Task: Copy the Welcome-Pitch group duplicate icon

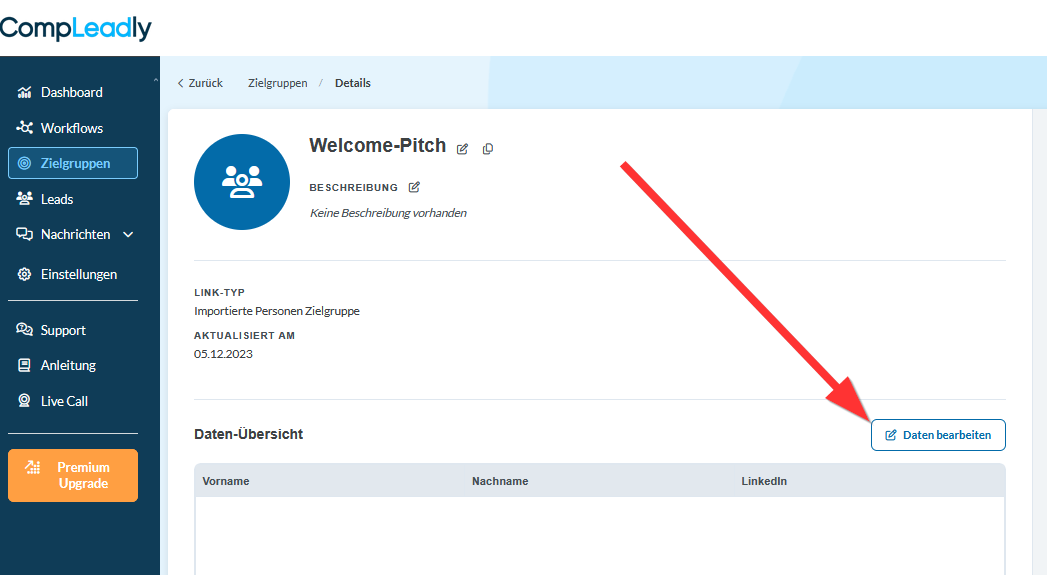Action: coord(488,148)
